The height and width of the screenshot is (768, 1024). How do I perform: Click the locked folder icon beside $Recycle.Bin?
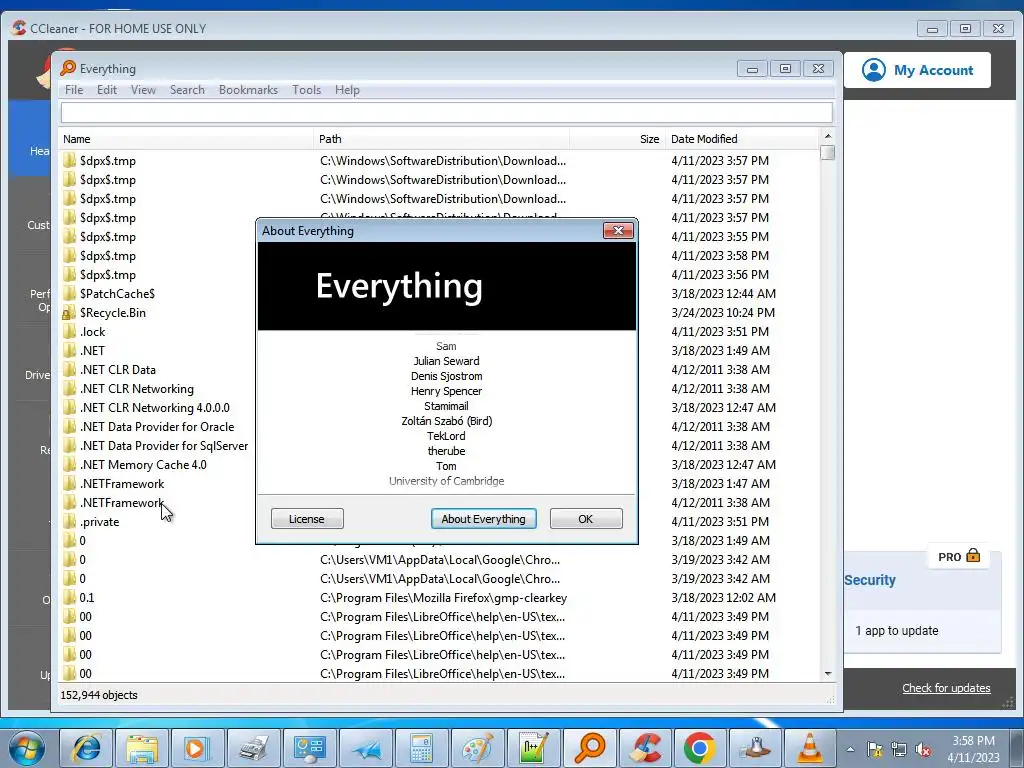click(x=69, y=312)
